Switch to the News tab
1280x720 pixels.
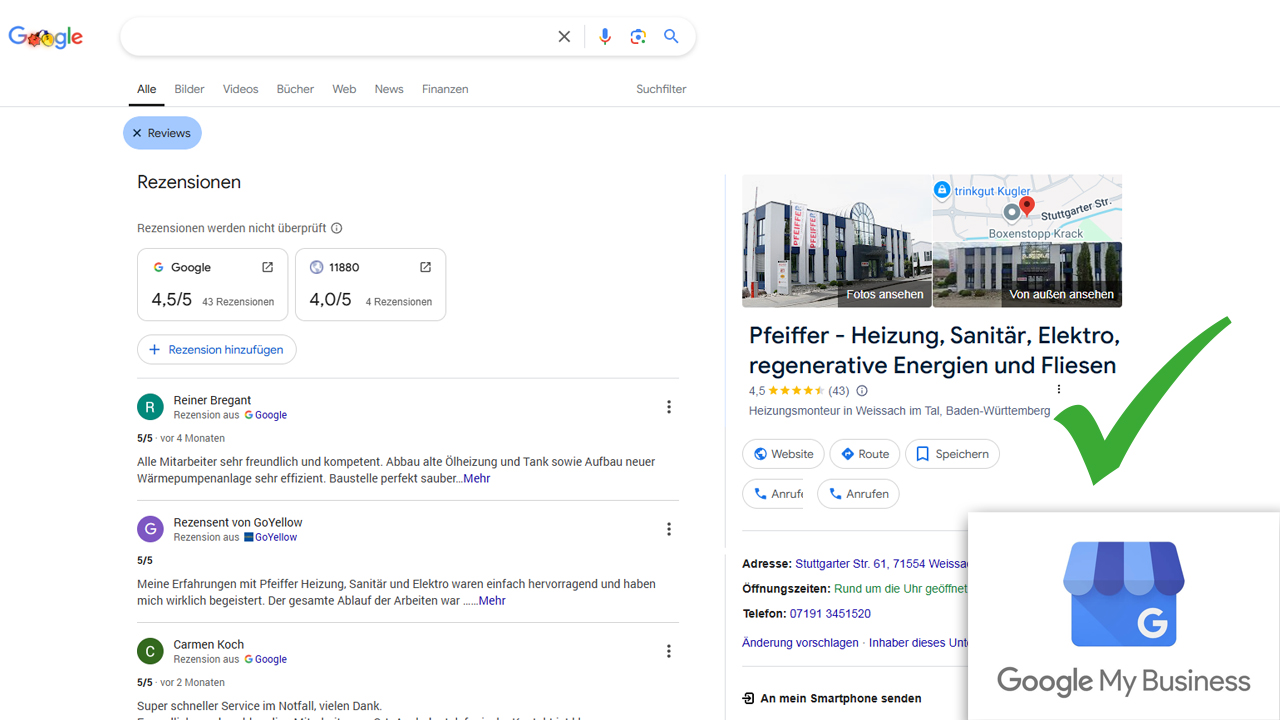pyautogui.click(x=389, y=89)
